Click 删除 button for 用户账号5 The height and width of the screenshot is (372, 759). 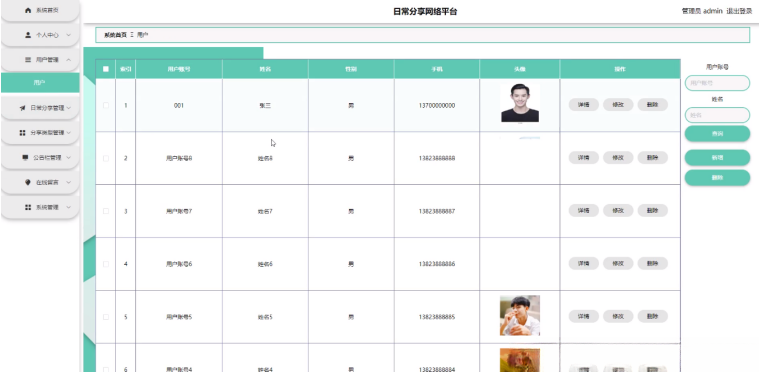(653, 316)
